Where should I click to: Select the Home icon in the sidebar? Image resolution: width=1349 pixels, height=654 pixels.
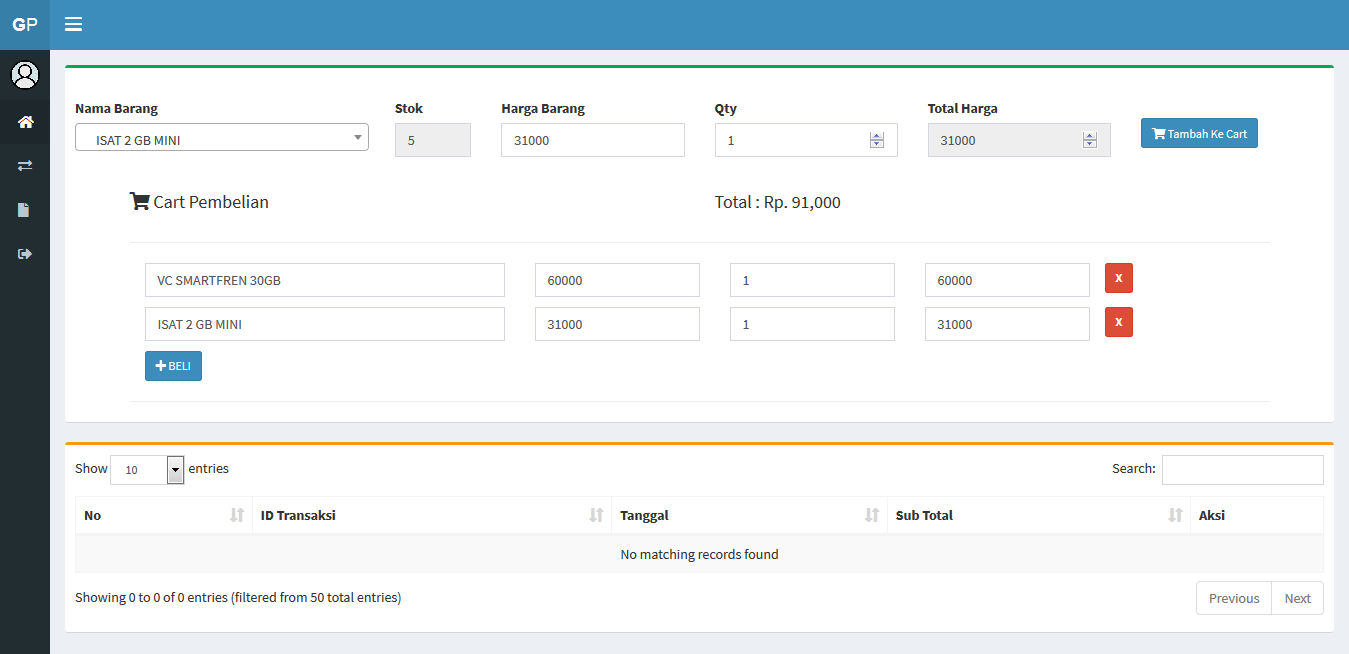click(x=24, y=122)
